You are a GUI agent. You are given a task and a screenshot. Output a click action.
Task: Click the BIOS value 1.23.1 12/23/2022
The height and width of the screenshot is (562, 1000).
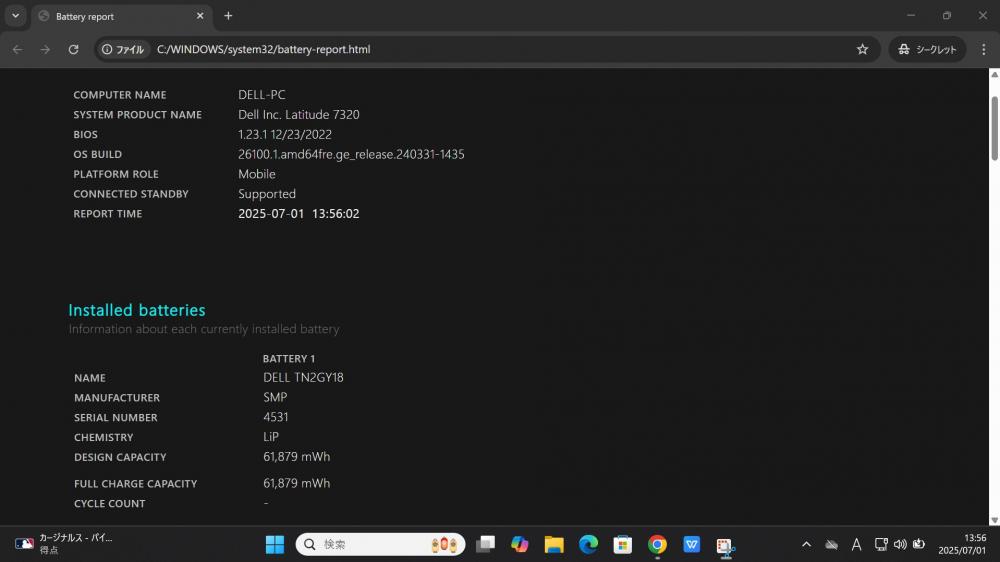pos(284,134)
